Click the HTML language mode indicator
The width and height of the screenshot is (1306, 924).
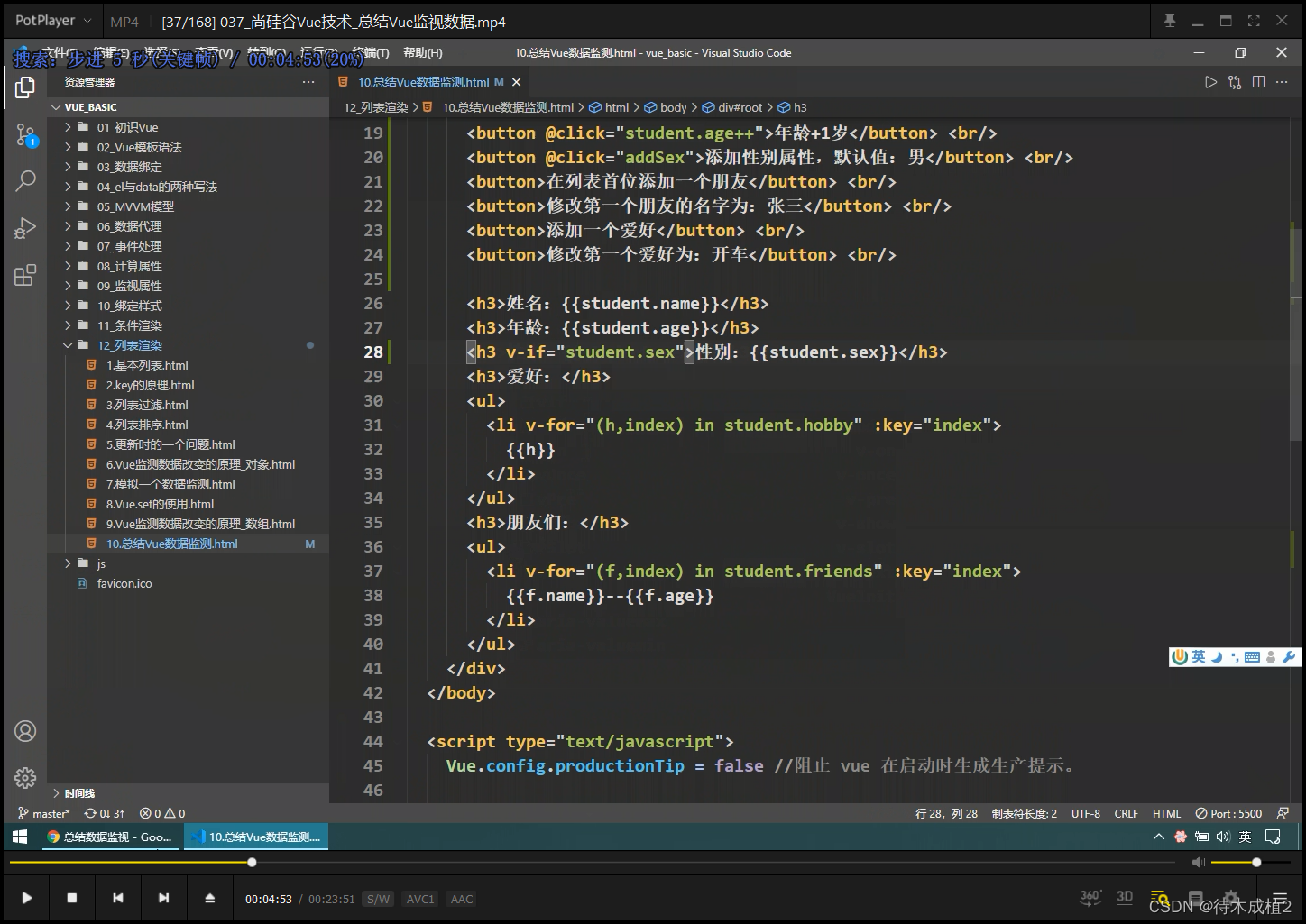[x=1166, y=813]
